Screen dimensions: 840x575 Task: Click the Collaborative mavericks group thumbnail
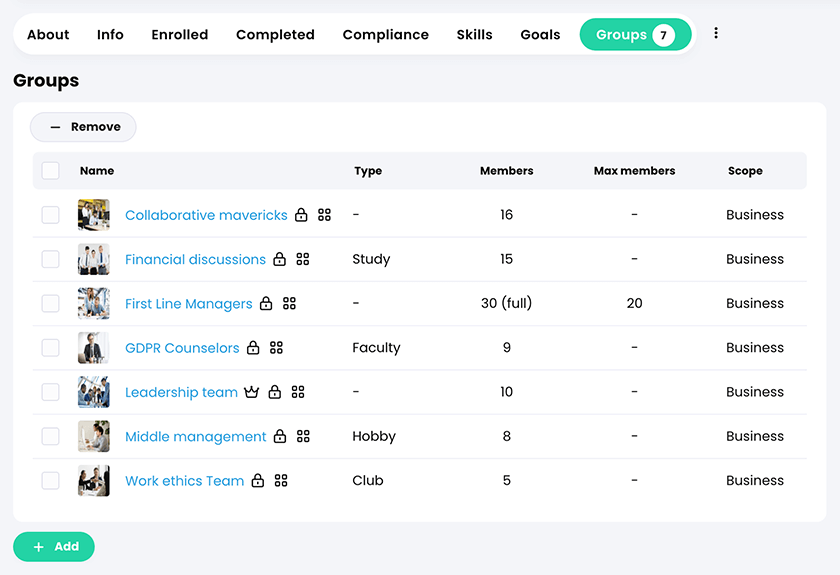tap(94, 215)
